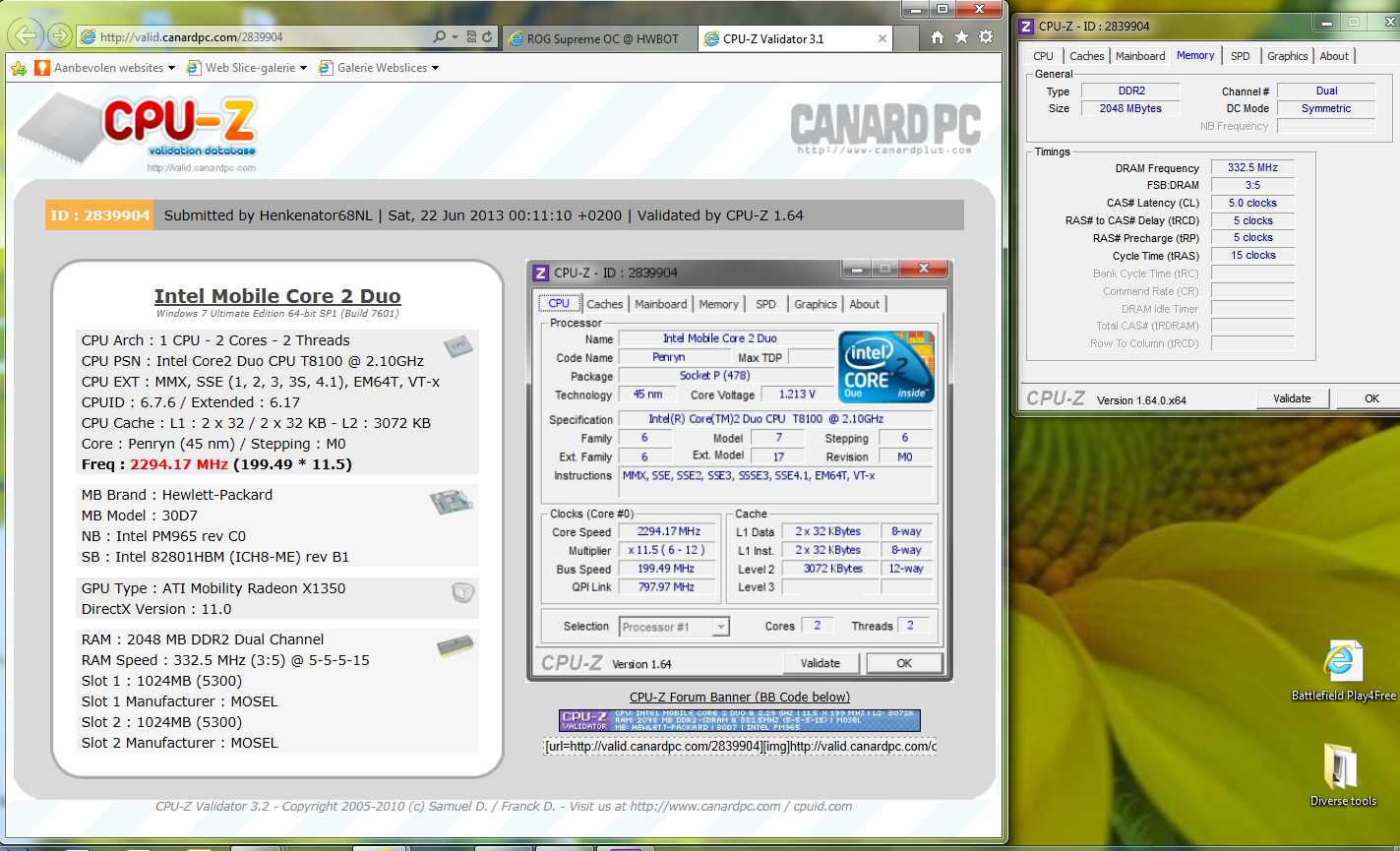Viewport: 1400px width, 851px height.
Task: Select the BB code text field below the banner
Action: pyautogui.click(x=740, y=746)
